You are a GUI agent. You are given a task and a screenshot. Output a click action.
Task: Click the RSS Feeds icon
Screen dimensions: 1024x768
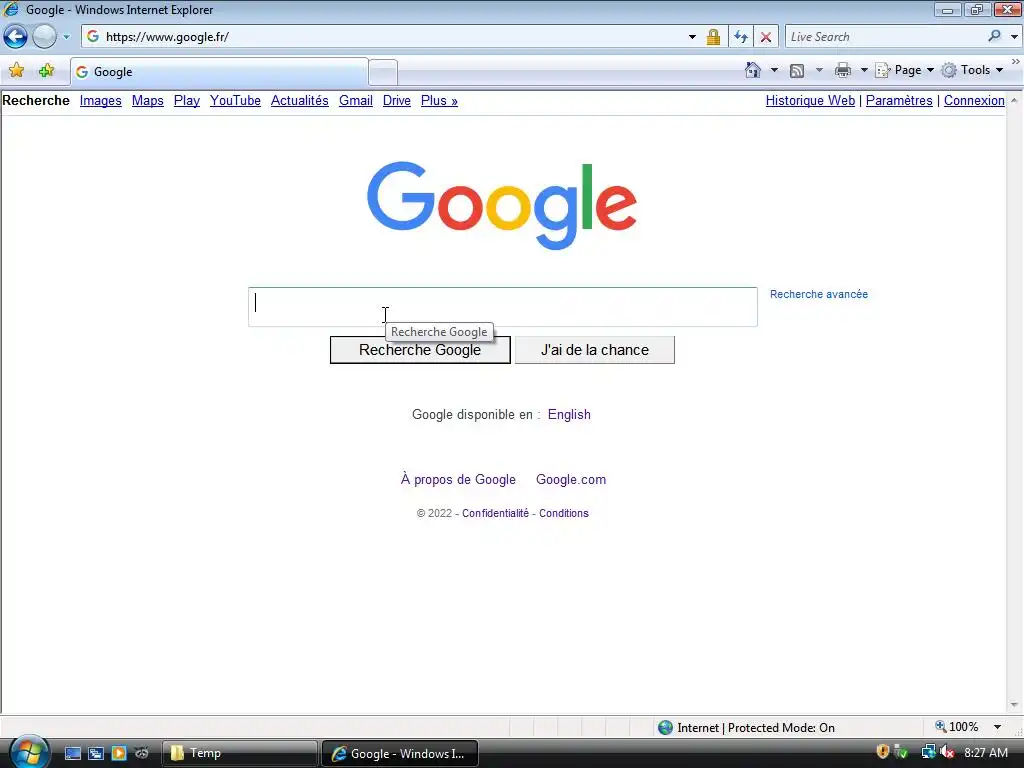[797, 71]
